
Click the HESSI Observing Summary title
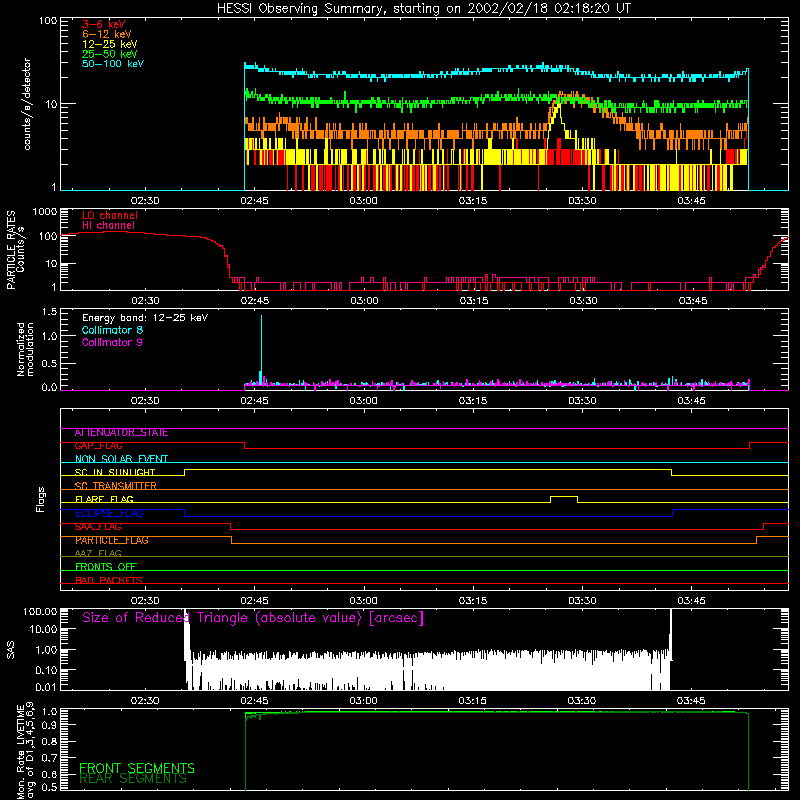423,8
